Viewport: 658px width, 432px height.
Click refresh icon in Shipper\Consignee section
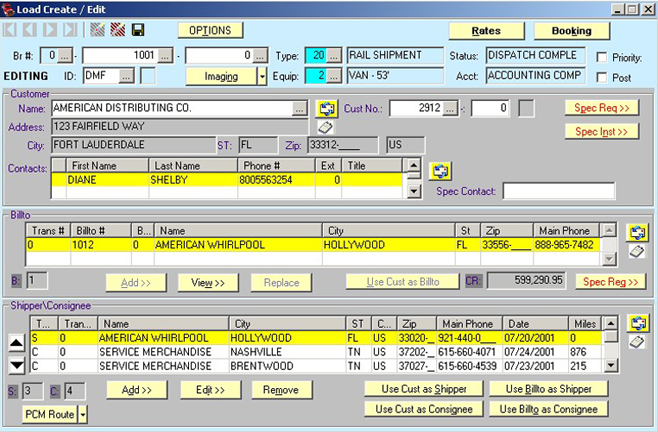click(638, 323)
